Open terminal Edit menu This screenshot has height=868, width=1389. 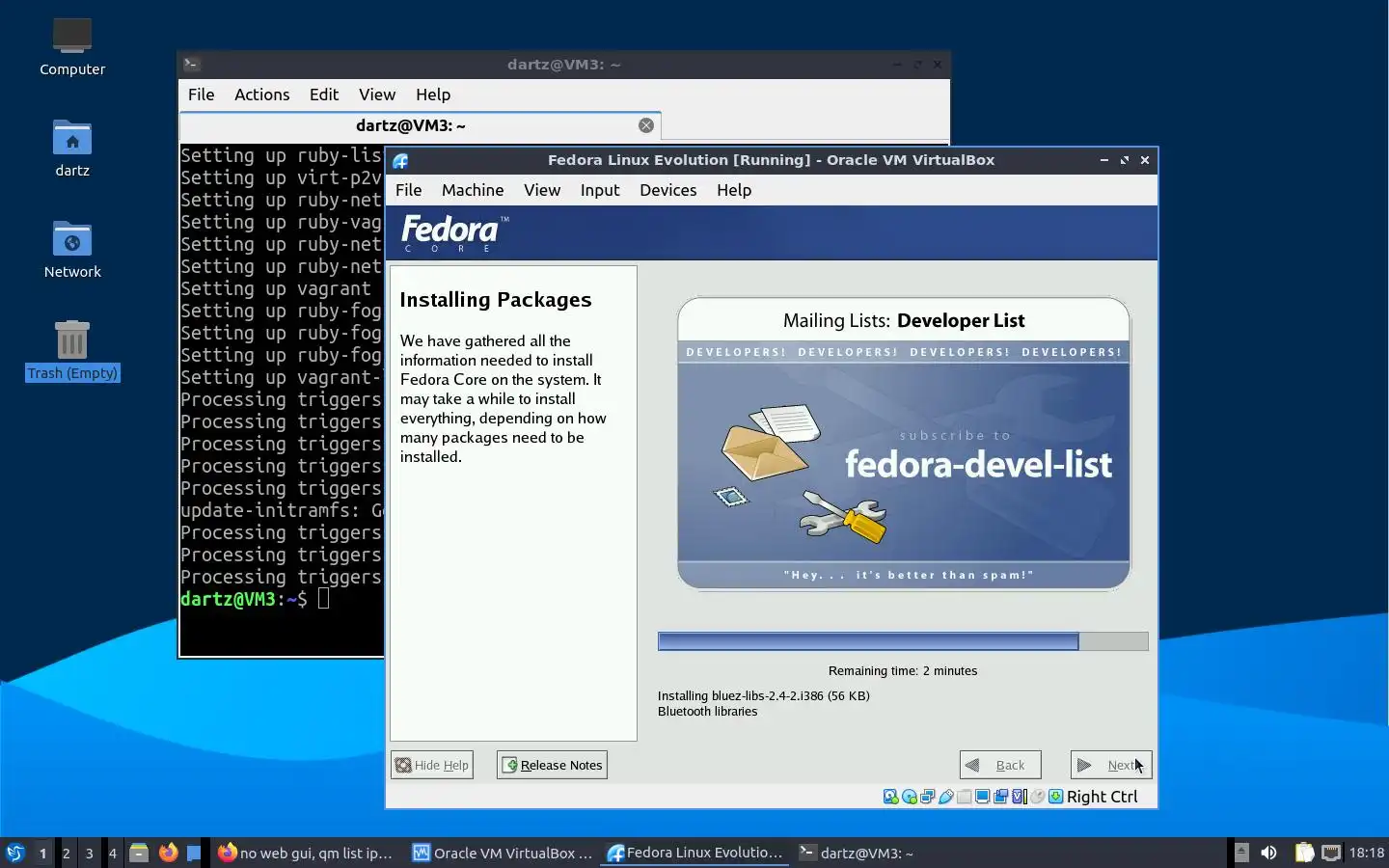tap(324, 95)
